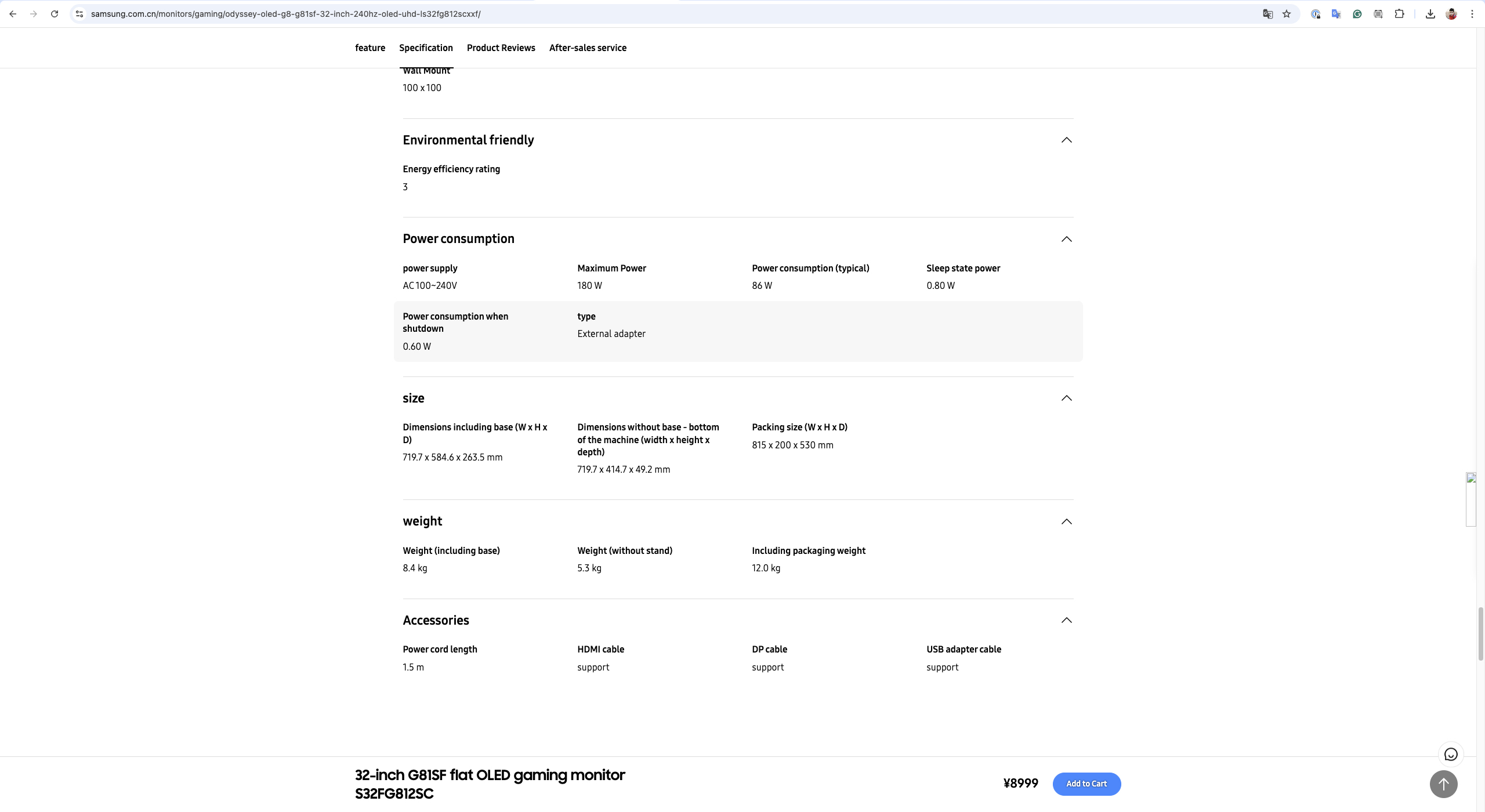Image resolution: width=1485 pixels, height=812 pixels.
Task: Open the Google Translate extension
Action: click(1336, 14)
